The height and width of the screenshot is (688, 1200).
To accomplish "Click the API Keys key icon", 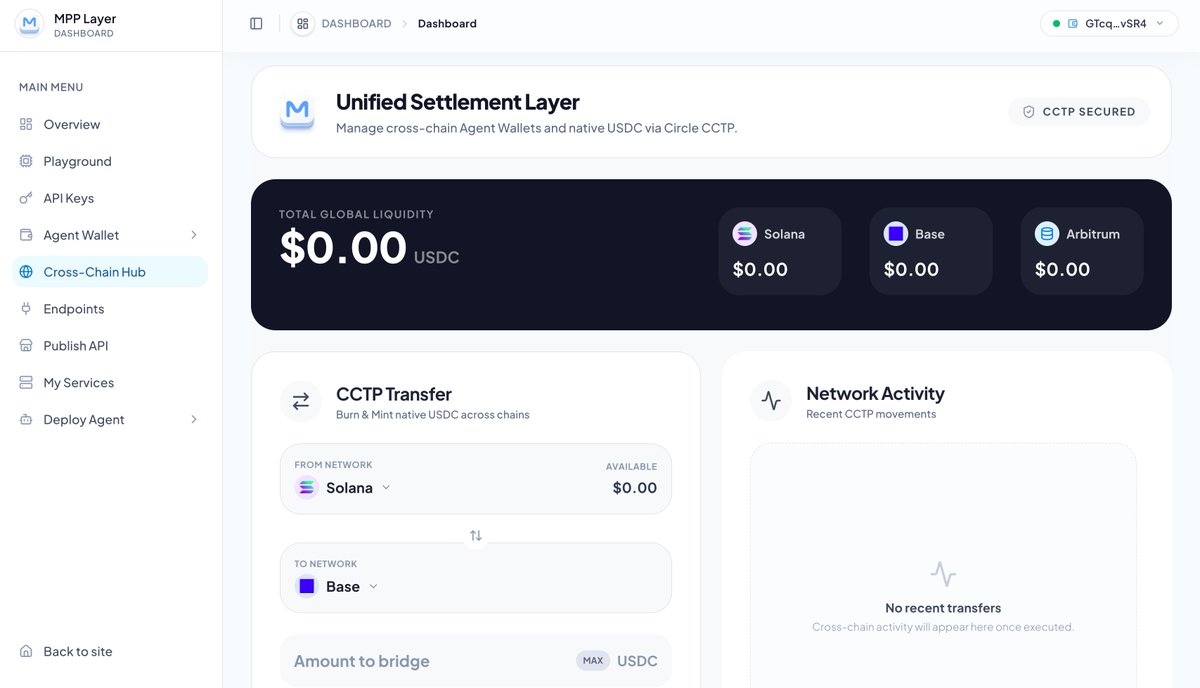I will point(26,198).
